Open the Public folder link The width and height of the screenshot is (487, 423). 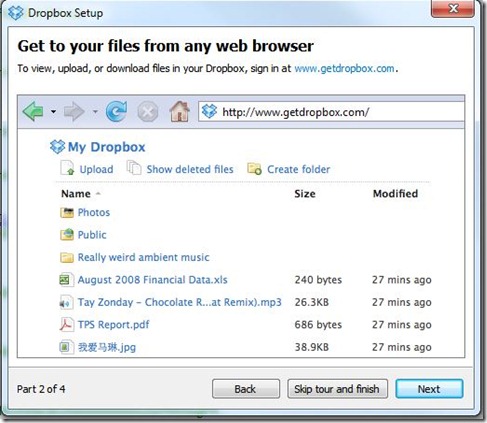92,235
